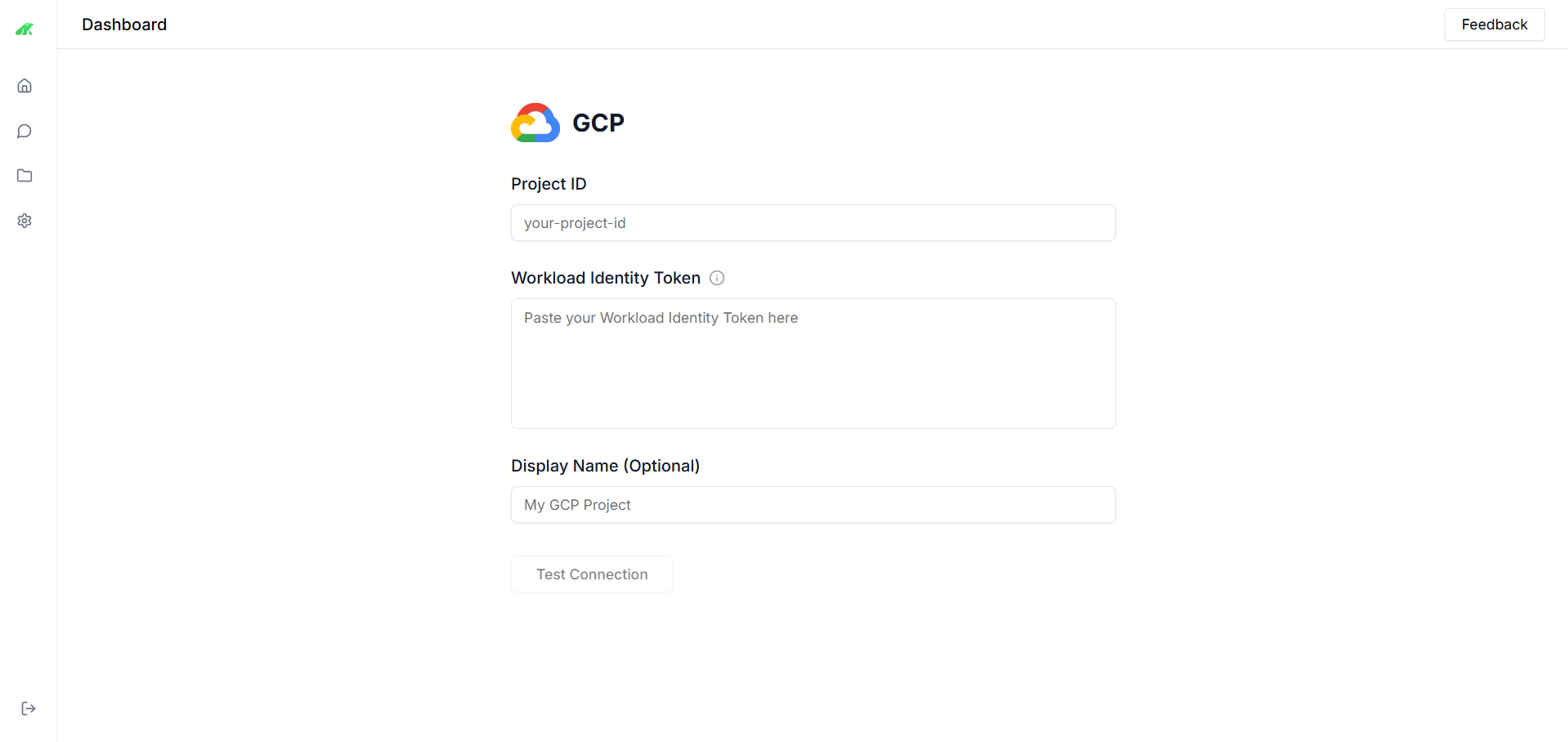Image resolution: width=1568 pixels, height=742 pixels.
Task: Click the green app logo at top
Action: tap(25, 29)
